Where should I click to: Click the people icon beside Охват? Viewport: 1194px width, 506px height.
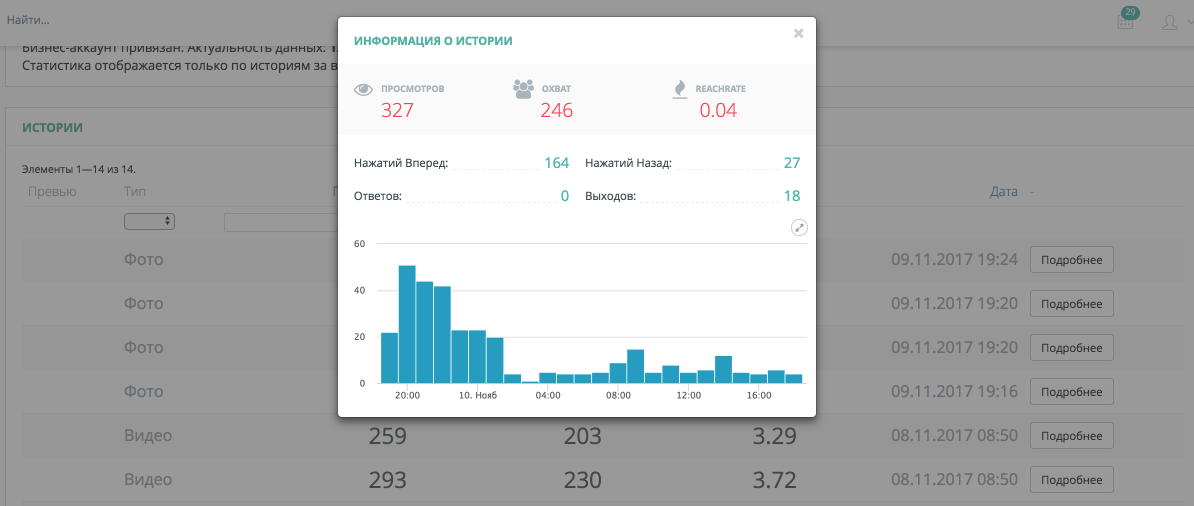(523, 89)
